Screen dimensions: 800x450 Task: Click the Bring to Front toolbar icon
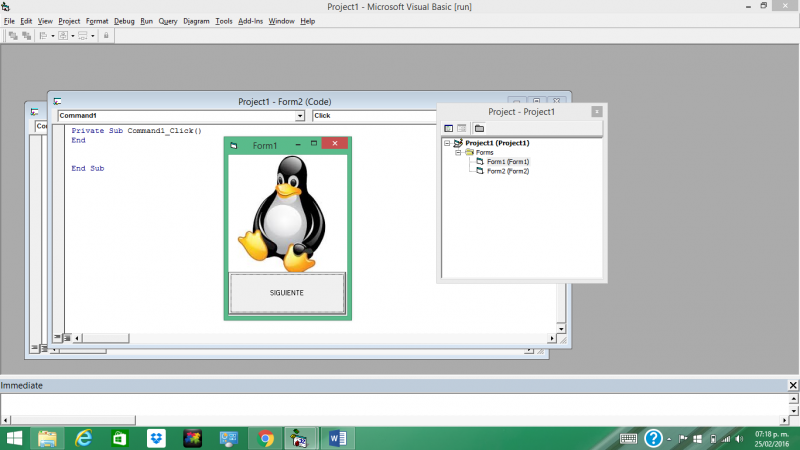click(x=13, y=36)
